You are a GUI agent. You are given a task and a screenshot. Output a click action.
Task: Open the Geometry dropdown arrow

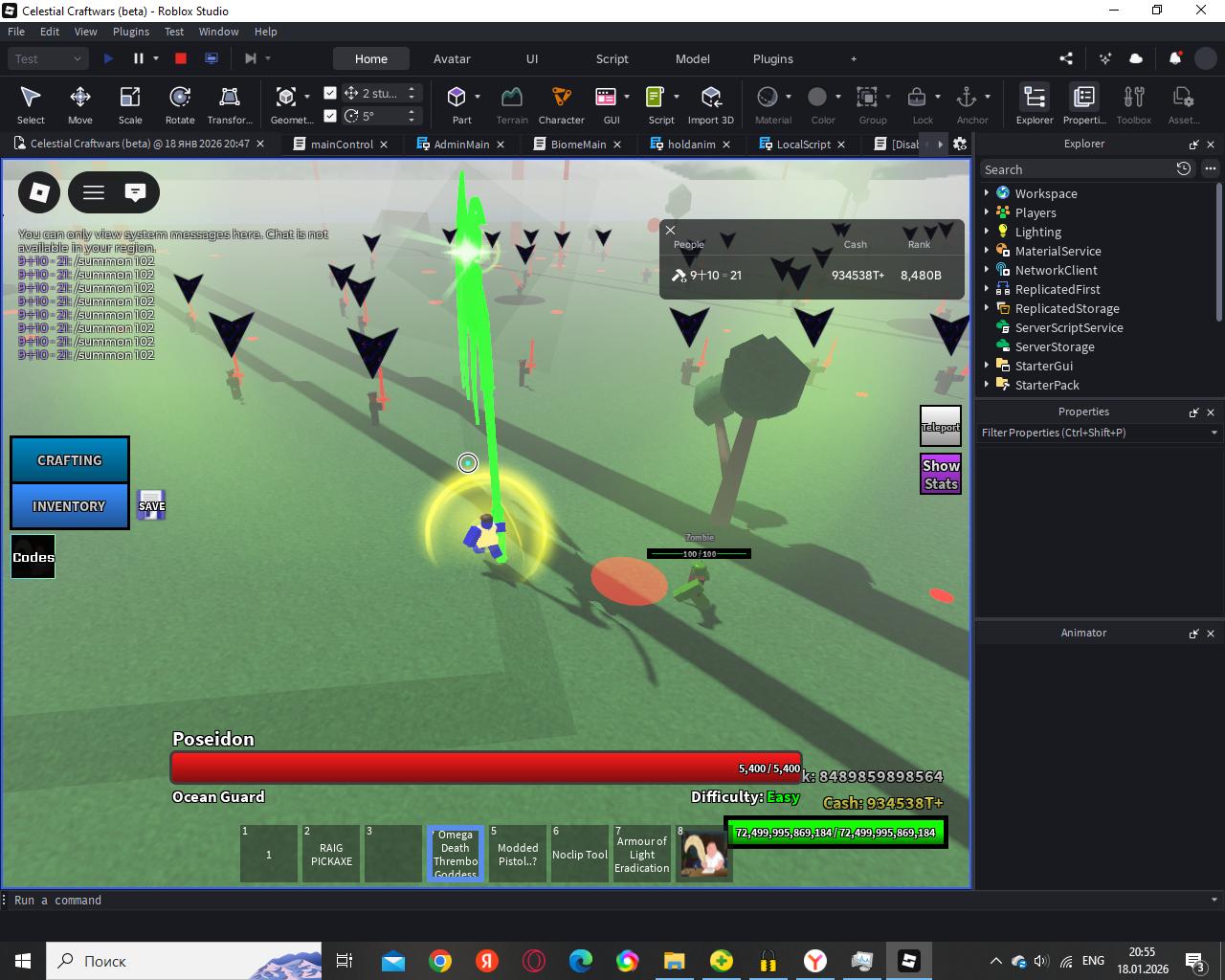coord(307,97)
